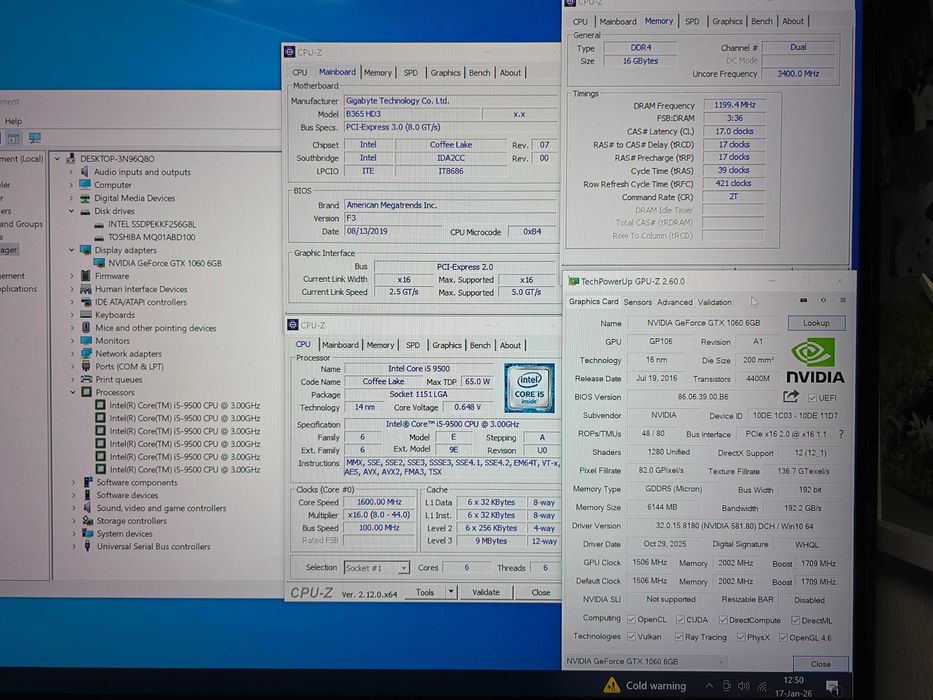Click the GPU-Z title bar app icon
Image resolution: width=933 pixels, height=700 pixels.
coord(573,281)
